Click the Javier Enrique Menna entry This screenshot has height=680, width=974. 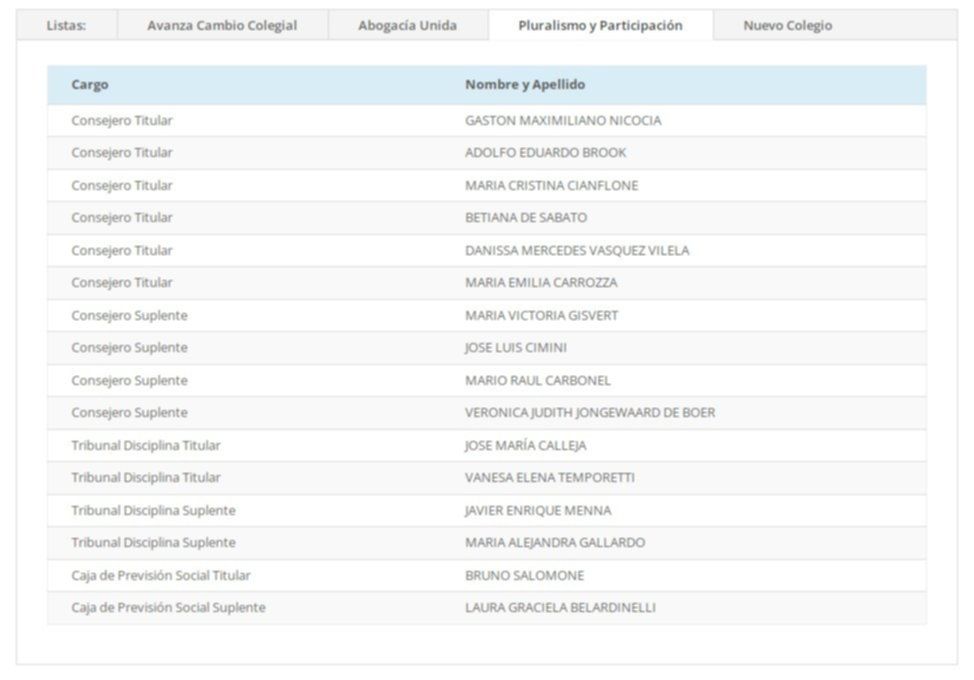point(538,510)
